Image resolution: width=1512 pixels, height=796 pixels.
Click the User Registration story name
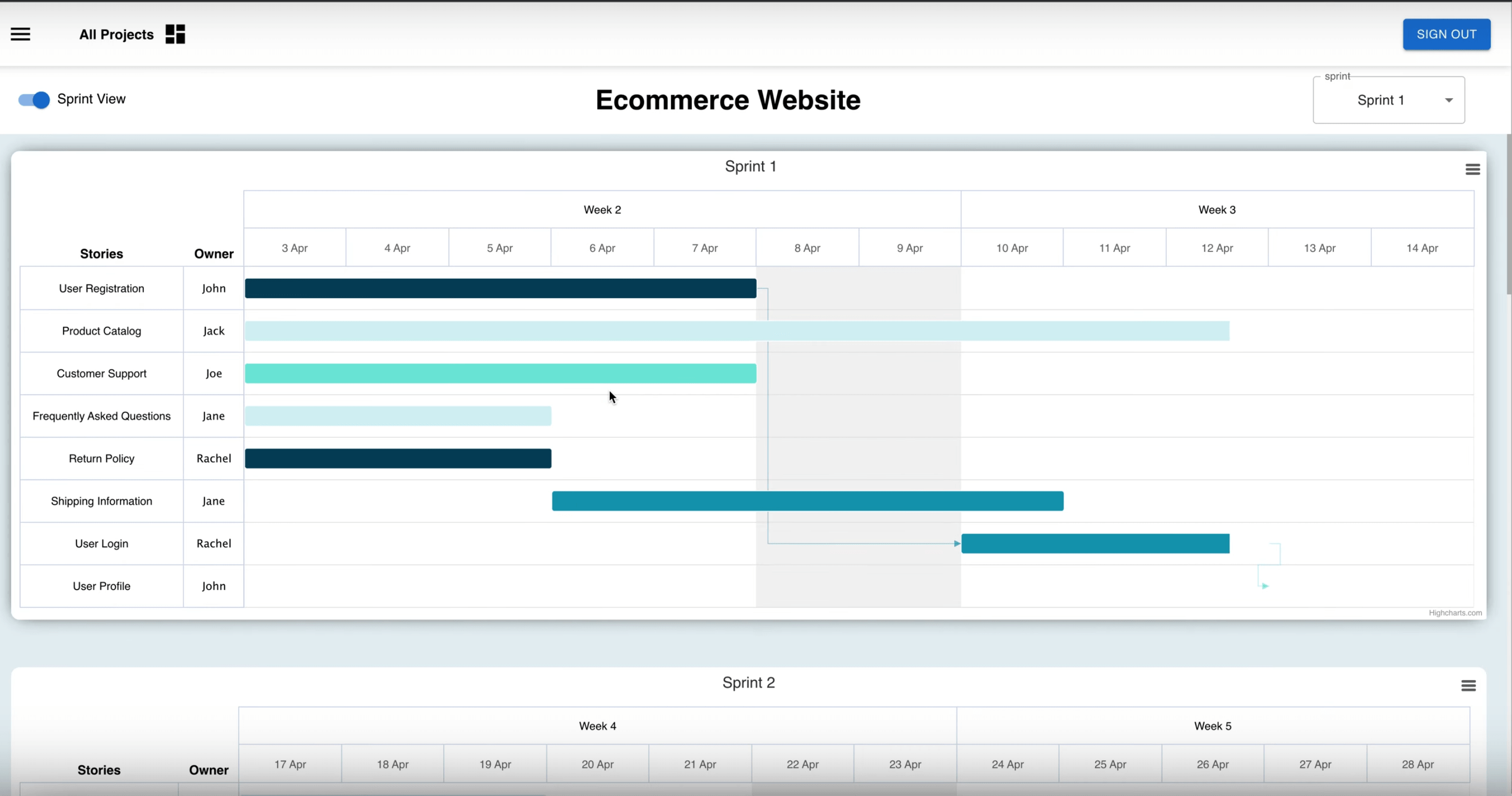coord(102,288)
